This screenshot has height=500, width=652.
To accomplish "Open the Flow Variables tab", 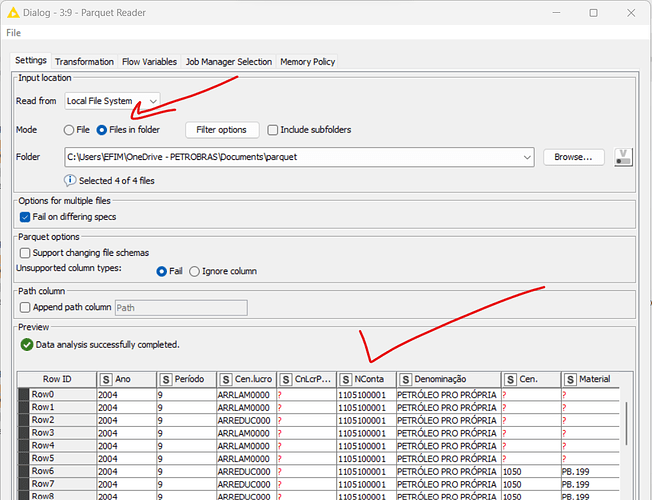I will 149,62.
